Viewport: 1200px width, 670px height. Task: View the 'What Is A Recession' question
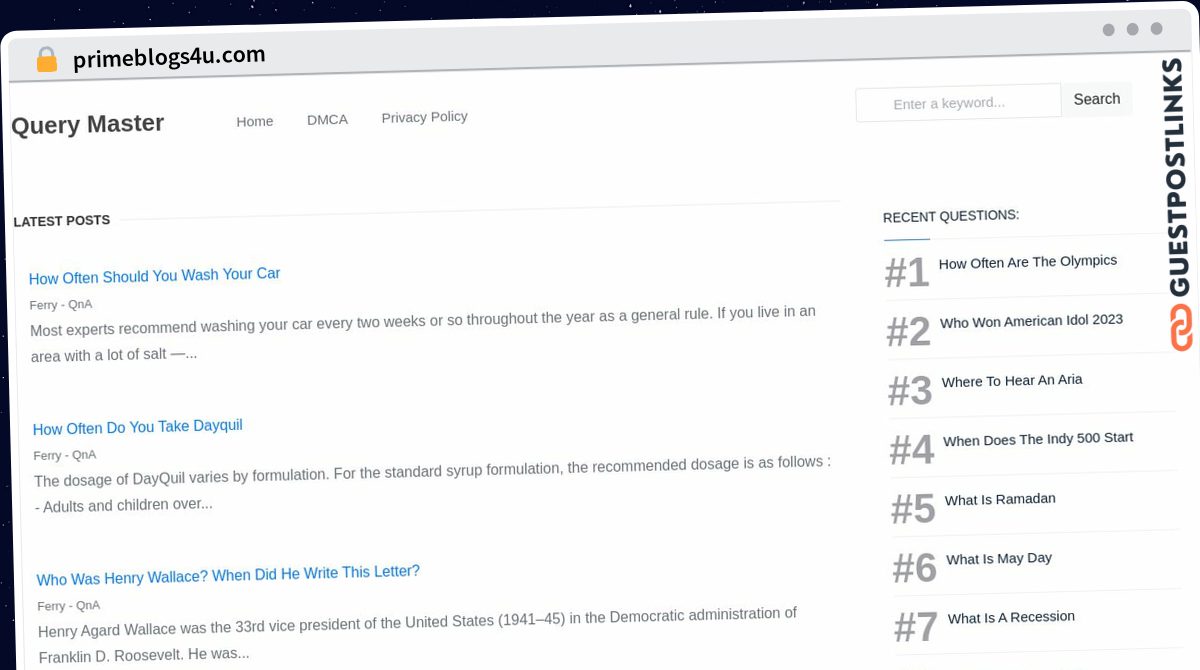[x=1011, y=617]
